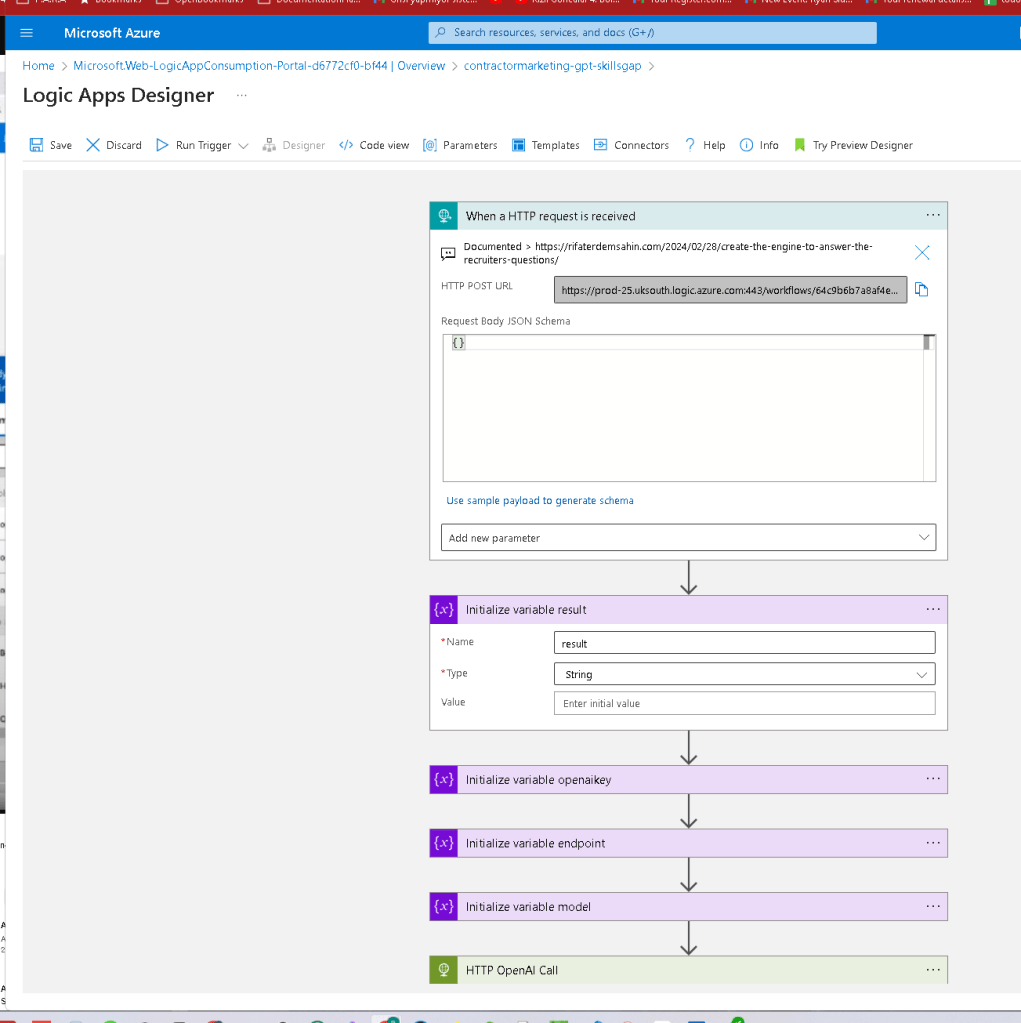Open Help from the toolbar
The width and height of the screenshot is (1021, 1023).
(x=704, y=145)
